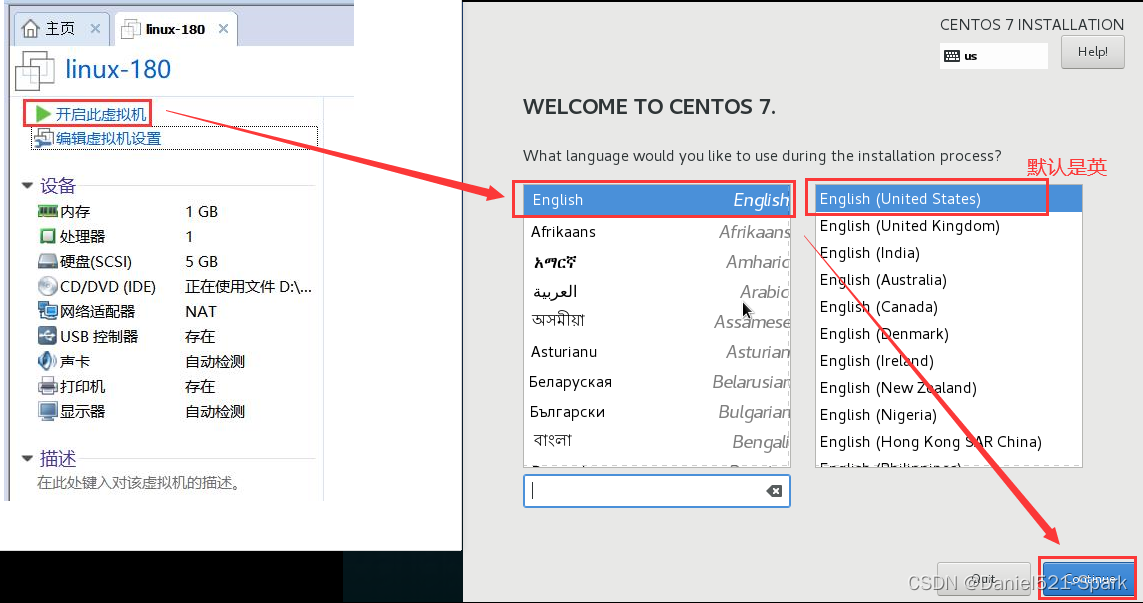Image resolution: width=1143 pixels, height=603 pixels.
Task: Click the processor (处理器) icon
Action: 47,236
